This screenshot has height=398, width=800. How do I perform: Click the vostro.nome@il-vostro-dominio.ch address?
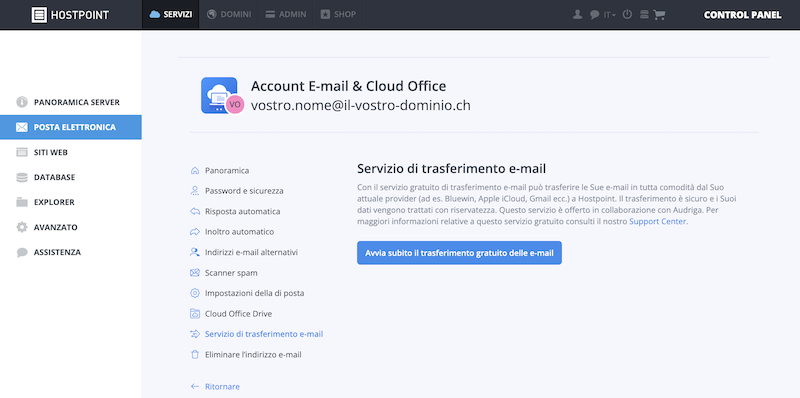coord(361,105)
